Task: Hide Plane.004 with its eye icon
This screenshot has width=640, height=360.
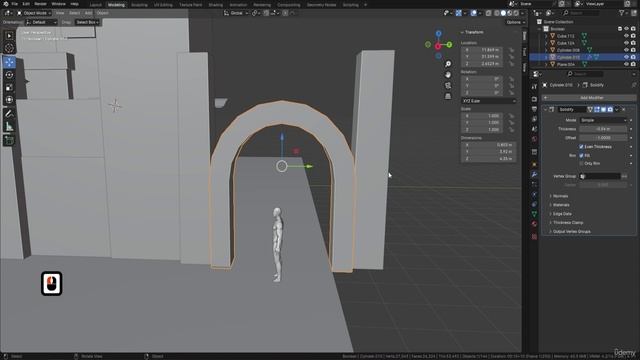Action: point(626,64)
